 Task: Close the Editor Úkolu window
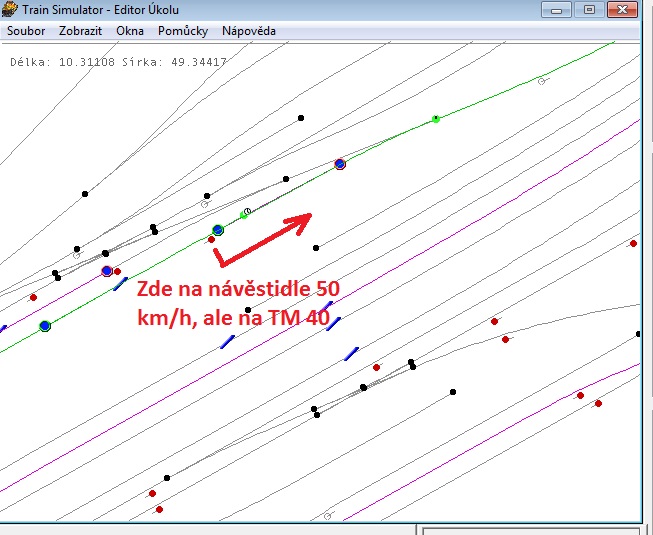click(622, 9)
